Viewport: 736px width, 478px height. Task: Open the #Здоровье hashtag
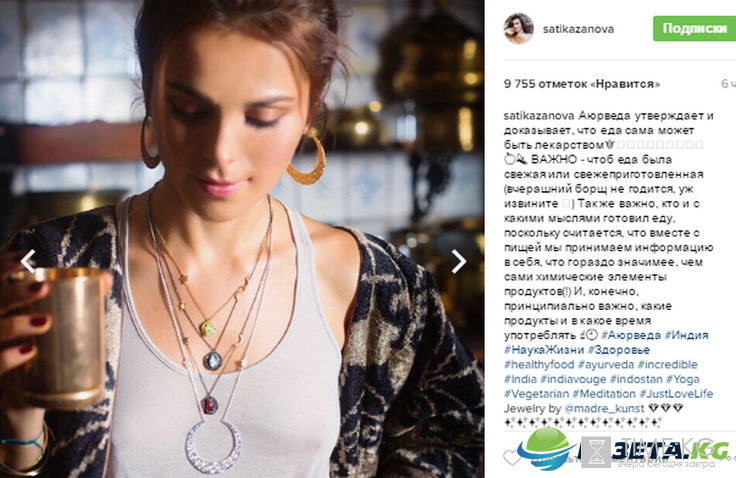(619, 350)
